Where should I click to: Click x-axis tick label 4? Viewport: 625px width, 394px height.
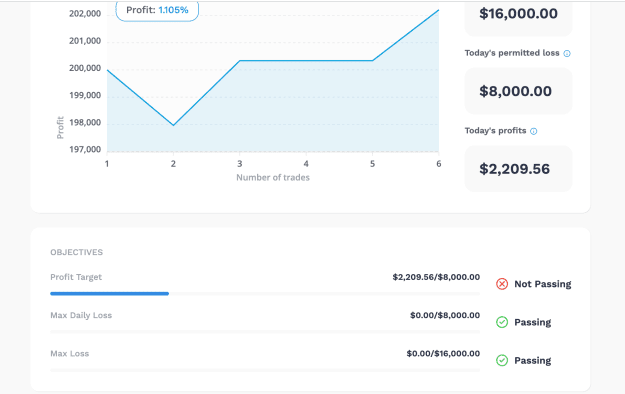(306, 164)
